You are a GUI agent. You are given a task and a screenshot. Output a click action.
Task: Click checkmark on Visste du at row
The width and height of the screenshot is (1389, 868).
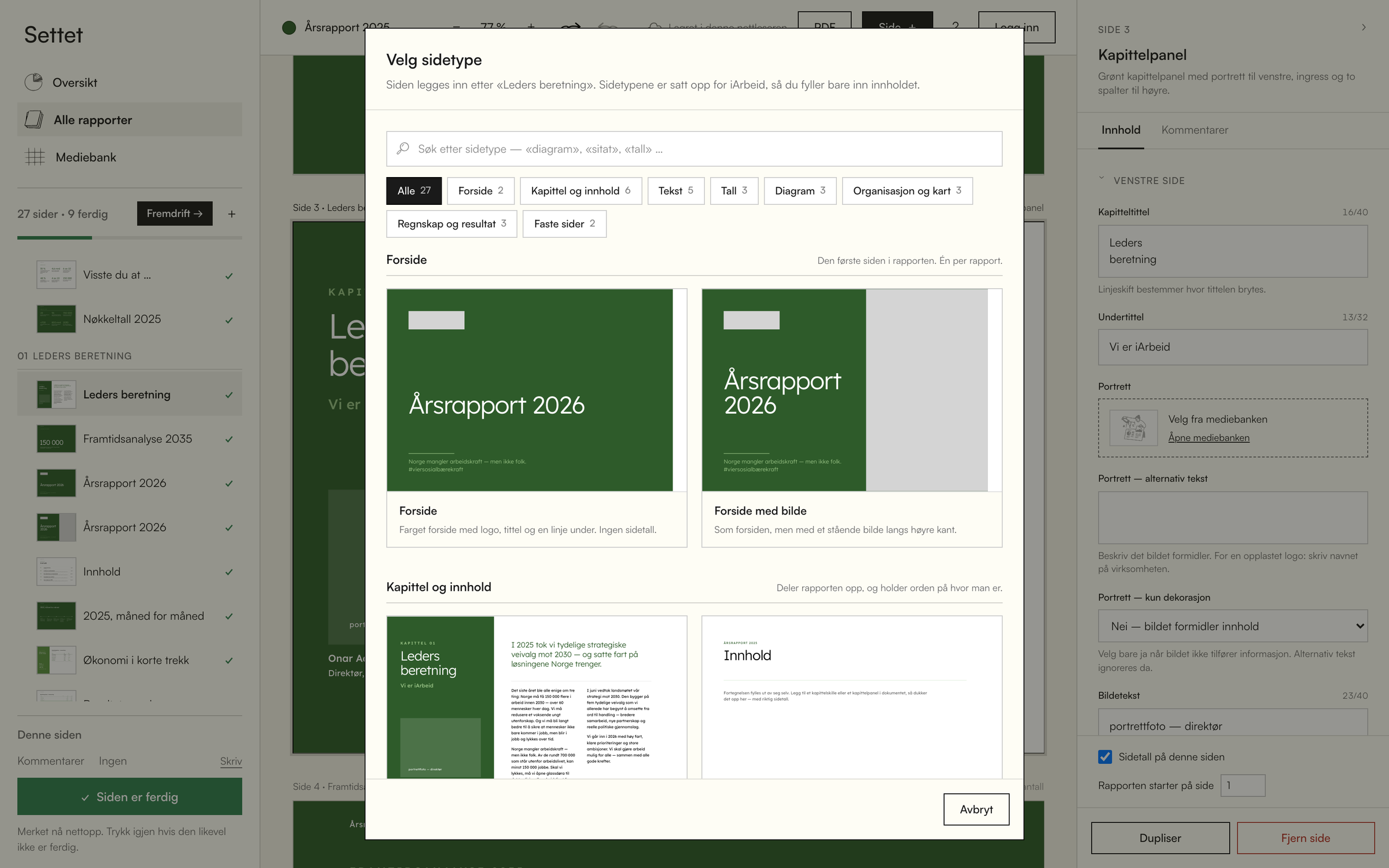[229, 276]
